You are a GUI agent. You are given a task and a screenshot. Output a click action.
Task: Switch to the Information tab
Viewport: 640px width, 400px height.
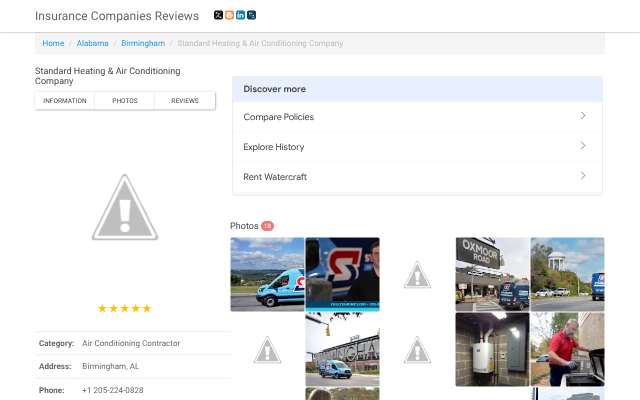pos(65,101)
